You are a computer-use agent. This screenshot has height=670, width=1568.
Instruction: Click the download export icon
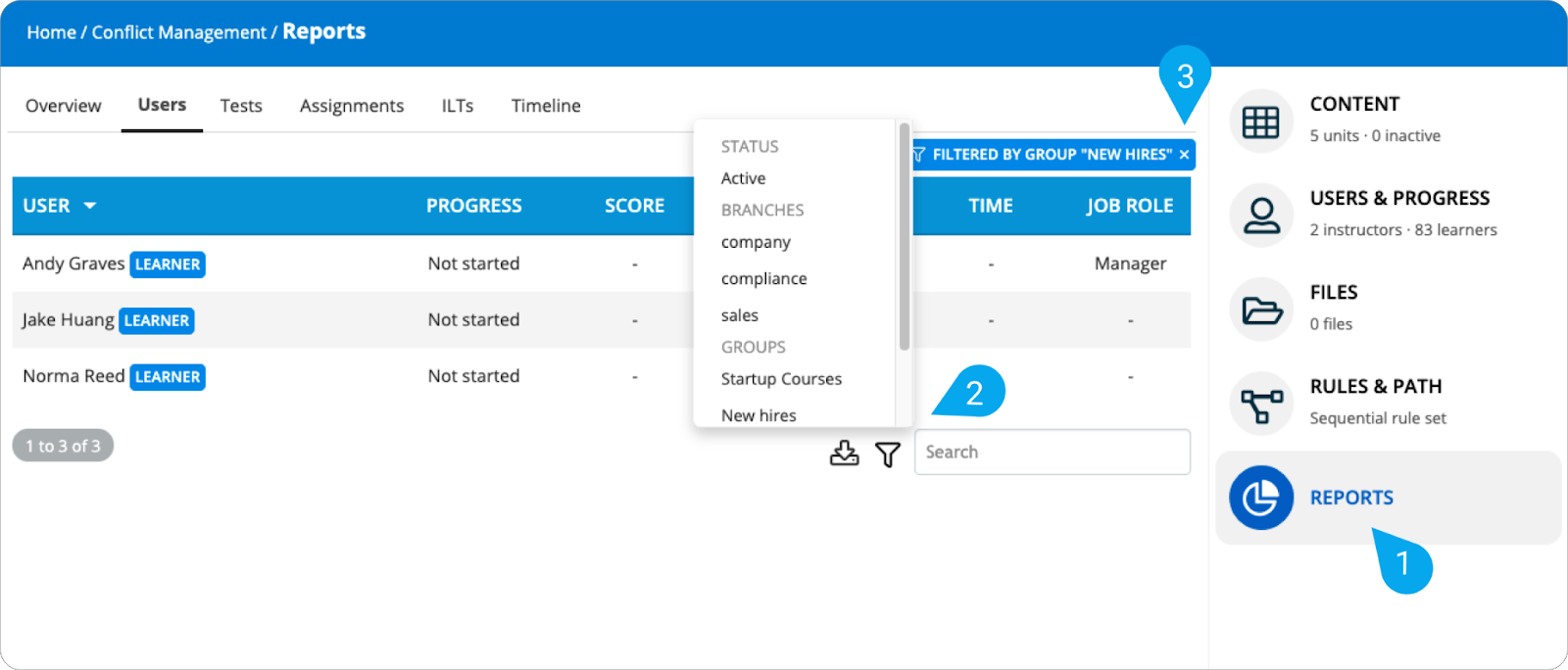pos(844,454)
